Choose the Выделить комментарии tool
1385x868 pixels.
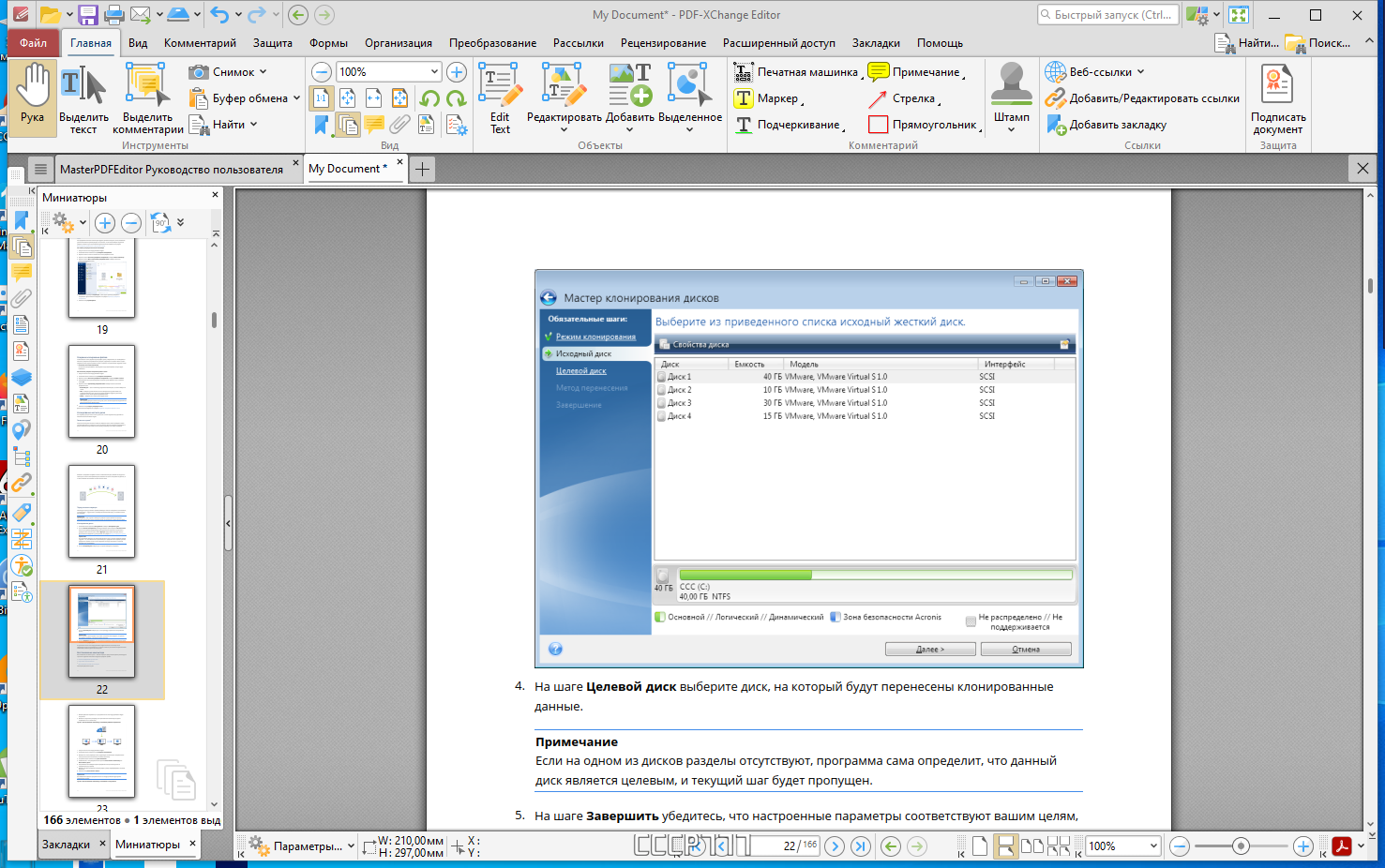(x=147, y=98)
